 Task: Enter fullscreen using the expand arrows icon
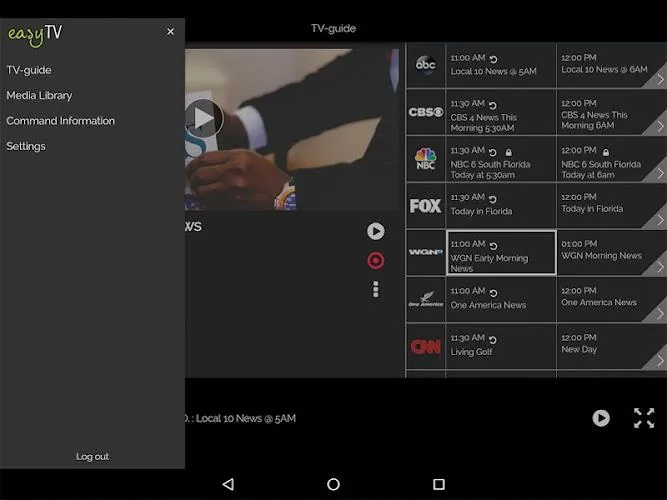[644, 418]
